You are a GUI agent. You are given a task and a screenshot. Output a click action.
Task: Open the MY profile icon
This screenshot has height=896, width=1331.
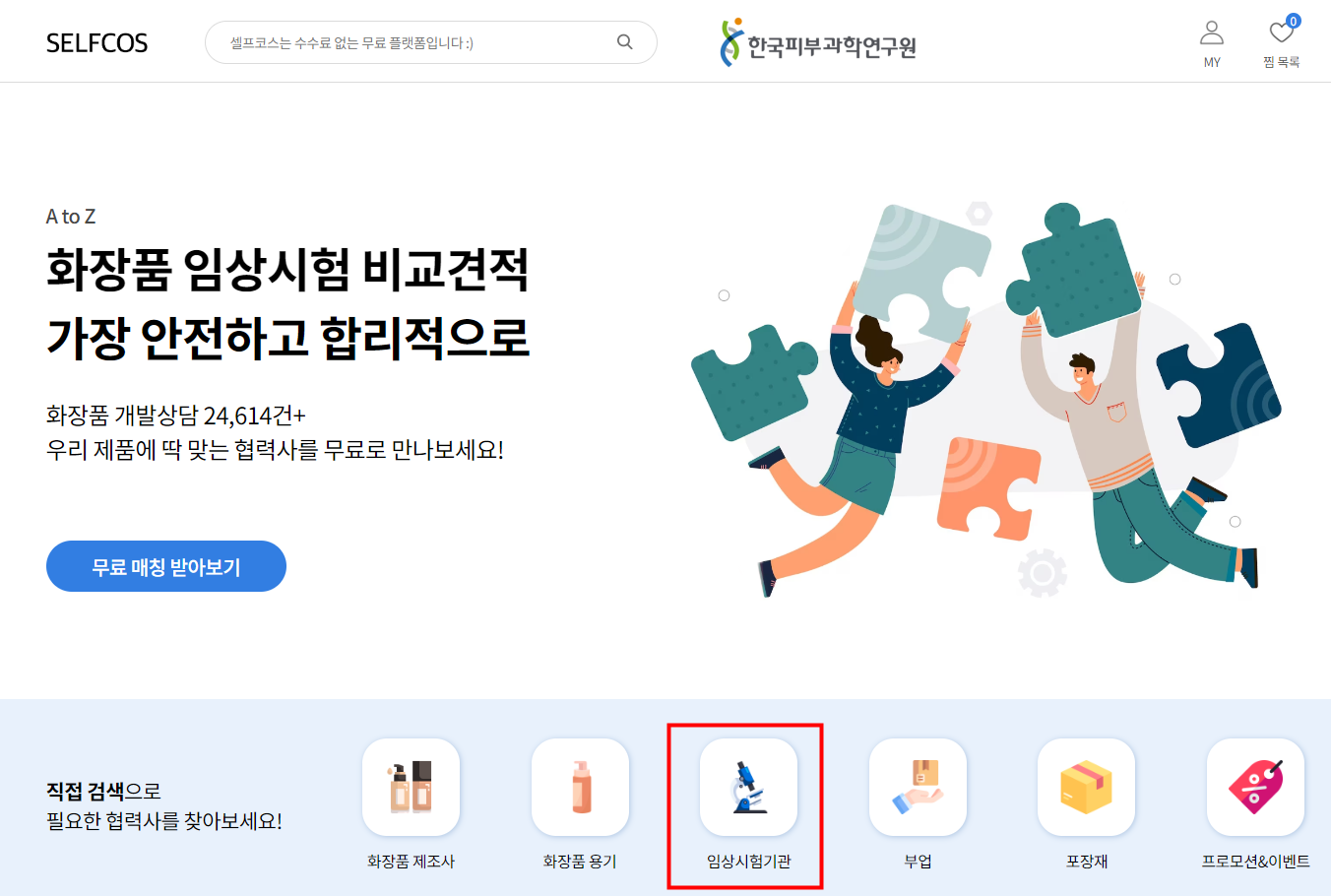click(1212, 33)
